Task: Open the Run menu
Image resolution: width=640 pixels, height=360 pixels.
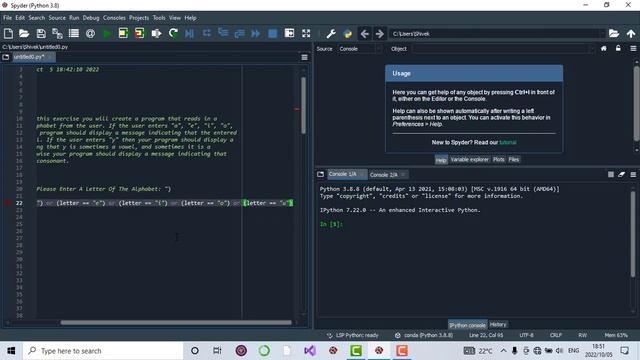Action: click(74, 18)
